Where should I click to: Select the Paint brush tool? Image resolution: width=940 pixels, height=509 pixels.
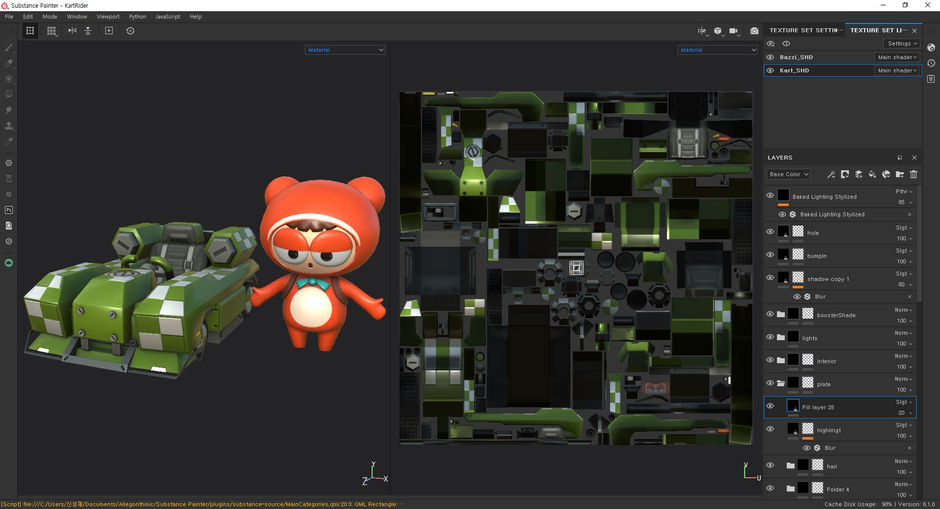(9, 47)
